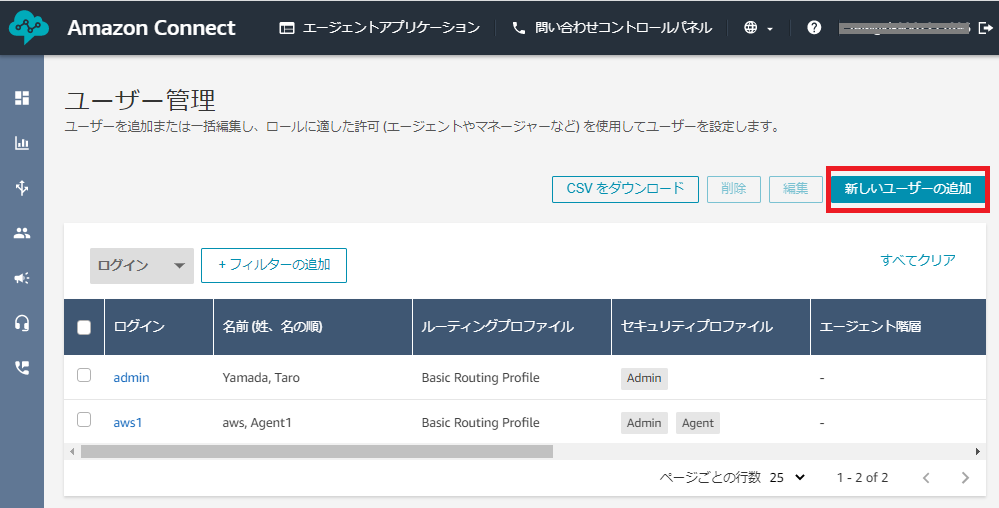The image size is (999, 508).
Task: Open the phone channels sidebar icon
Action: [22, 368]
